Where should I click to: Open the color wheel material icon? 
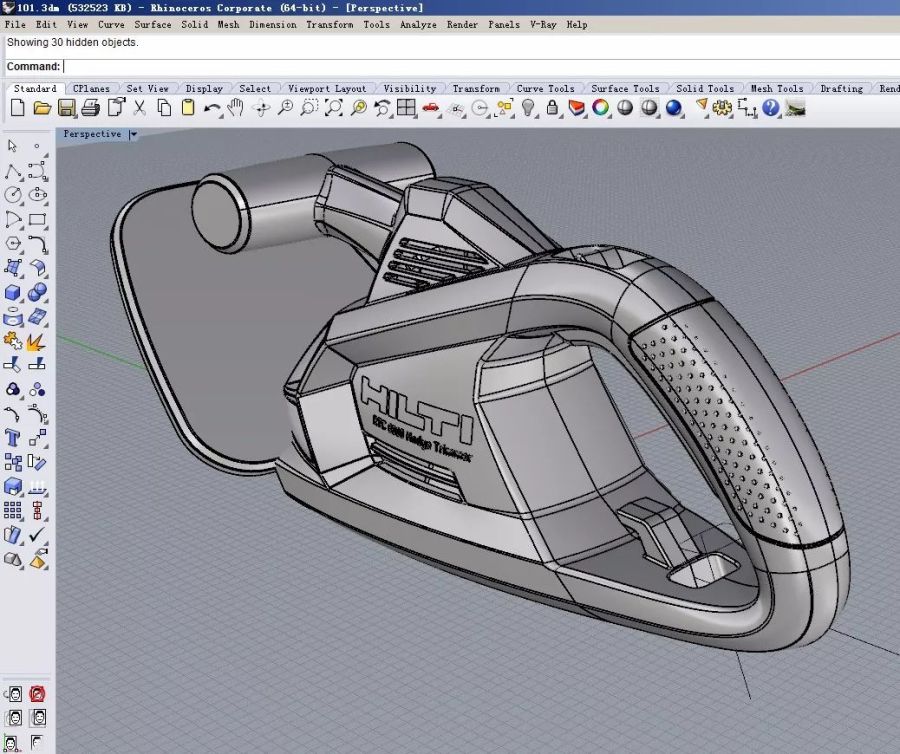click(x=600, y=108)
